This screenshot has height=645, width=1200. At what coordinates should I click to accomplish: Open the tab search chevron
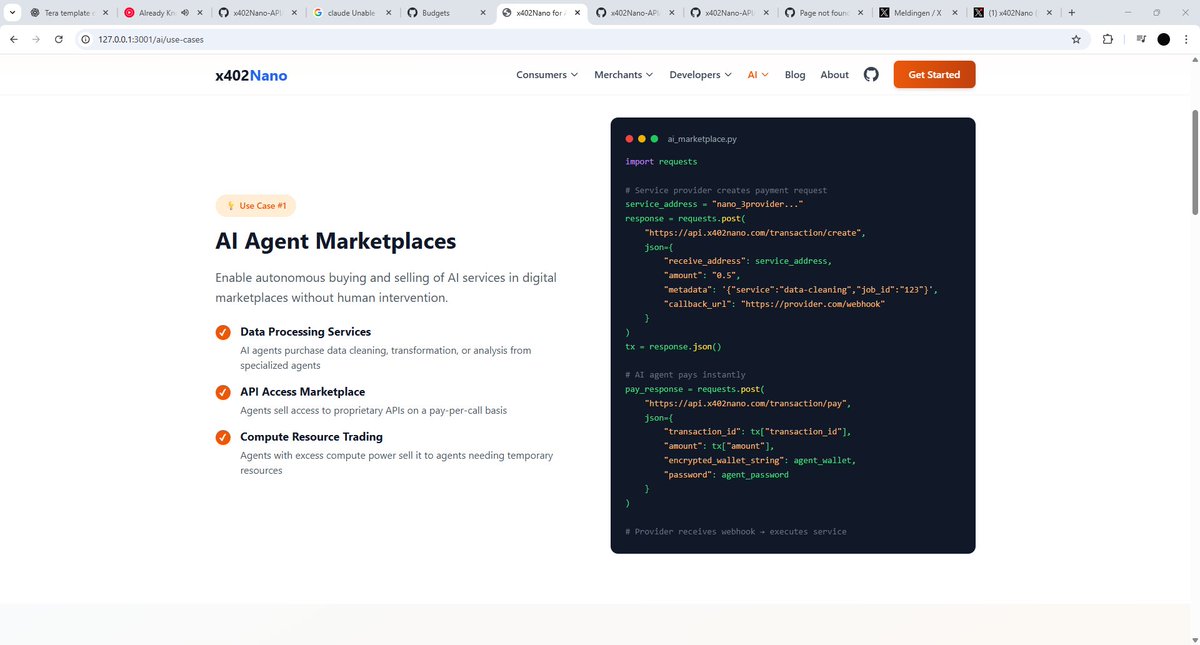10,13
